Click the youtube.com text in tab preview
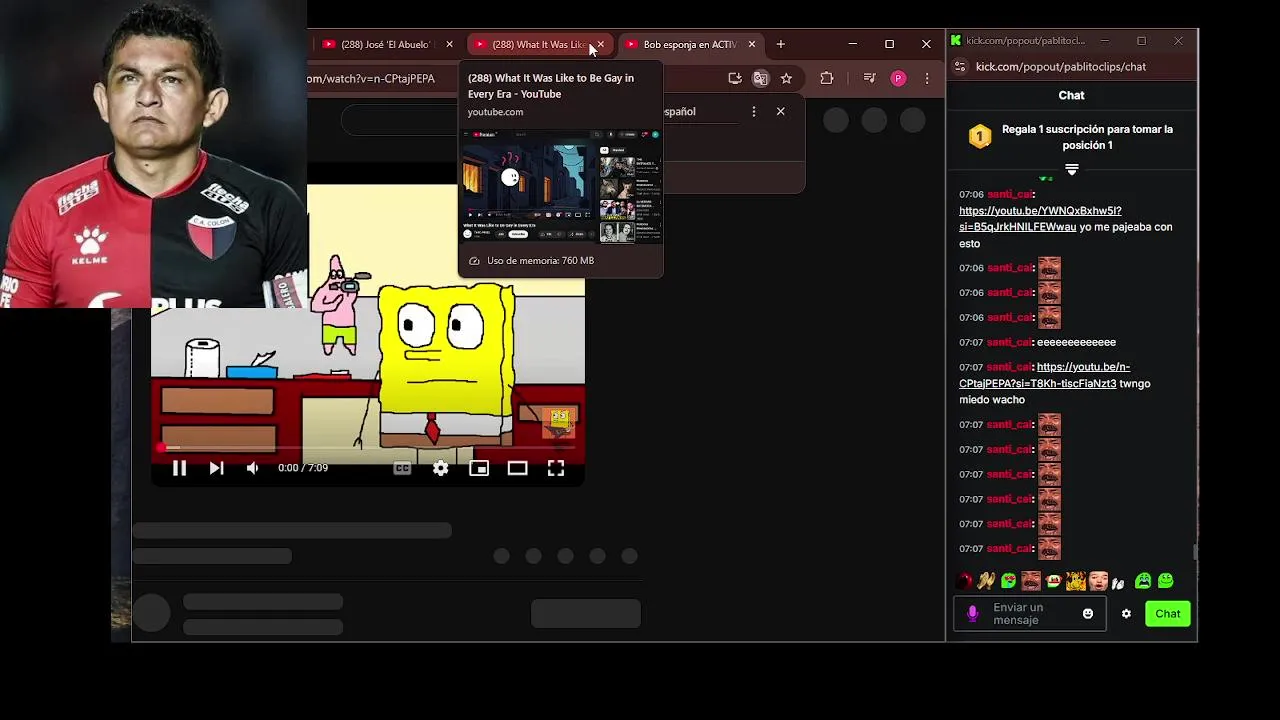The width and height of the screenshot is (1280, 720). click(495, 112)
